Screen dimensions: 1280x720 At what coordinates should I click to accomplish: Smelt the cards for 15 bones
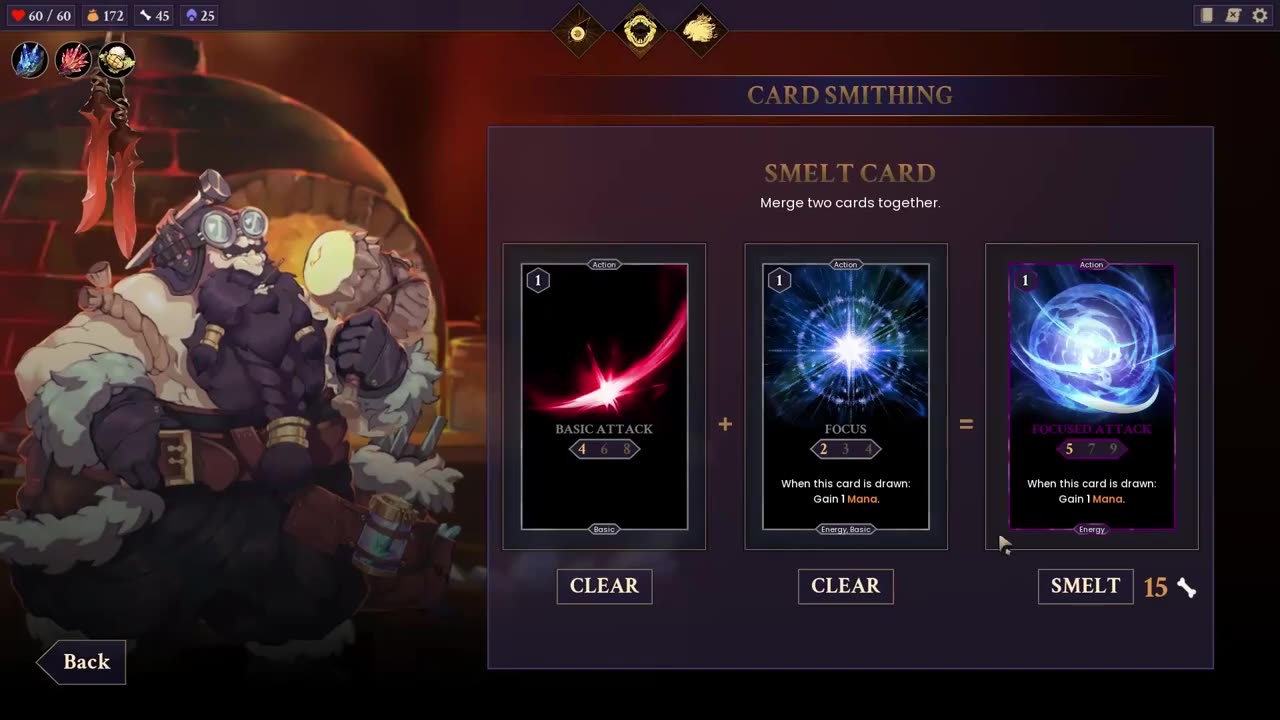pos(1085,586)
